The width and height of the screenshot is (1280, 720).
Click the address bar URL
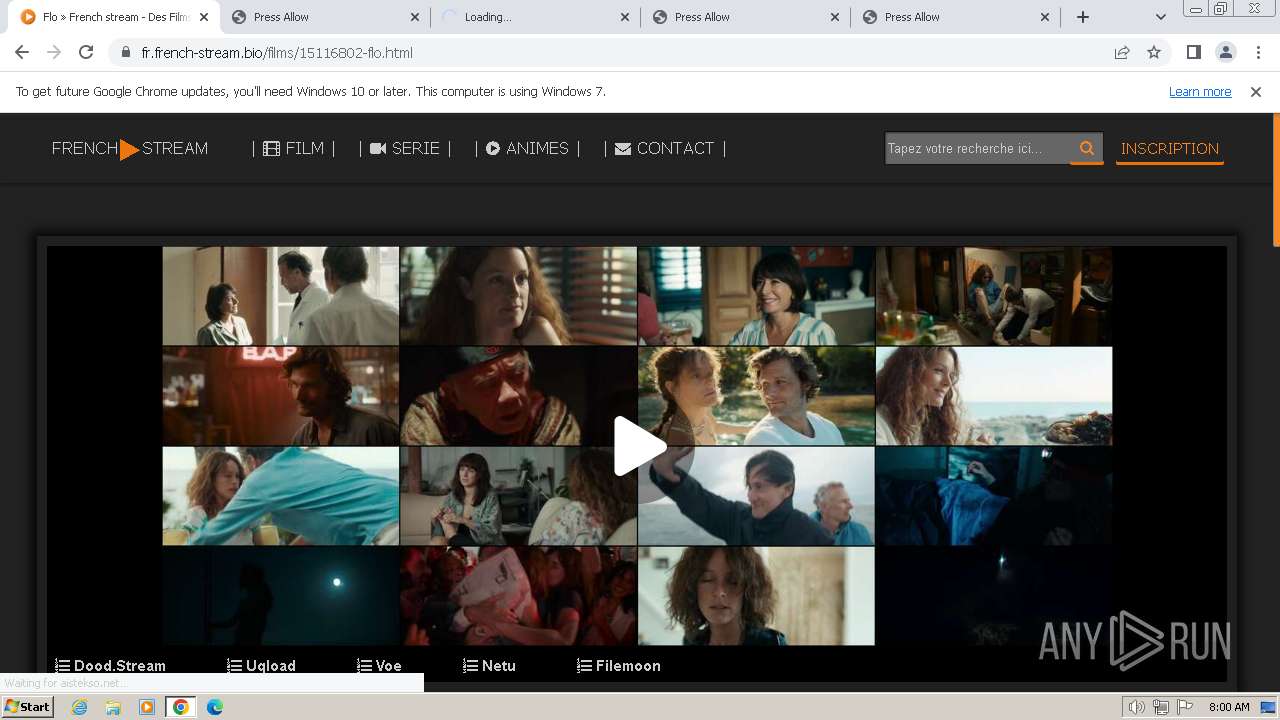coord(277,53)
